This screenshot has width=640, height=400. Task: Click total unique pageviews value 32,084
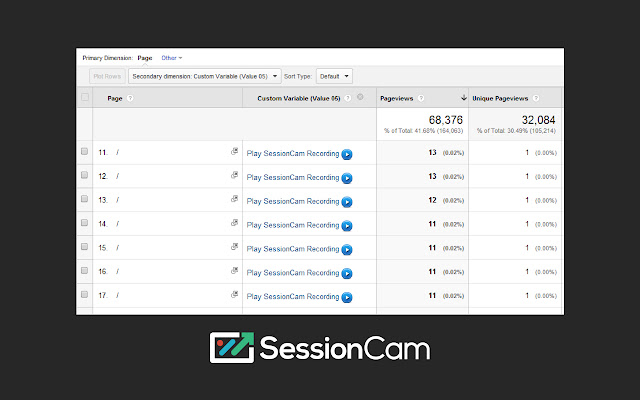pyautogui.click(x=538, y=120)
